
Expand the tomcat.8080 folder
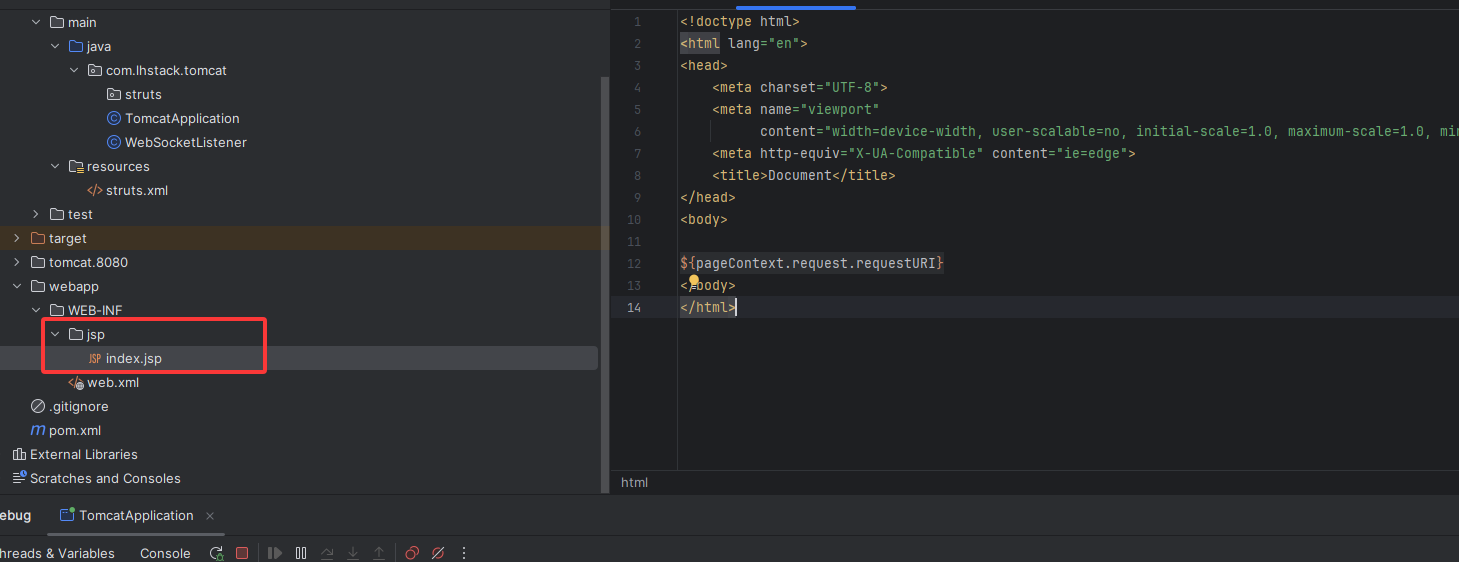coord(17,262)
